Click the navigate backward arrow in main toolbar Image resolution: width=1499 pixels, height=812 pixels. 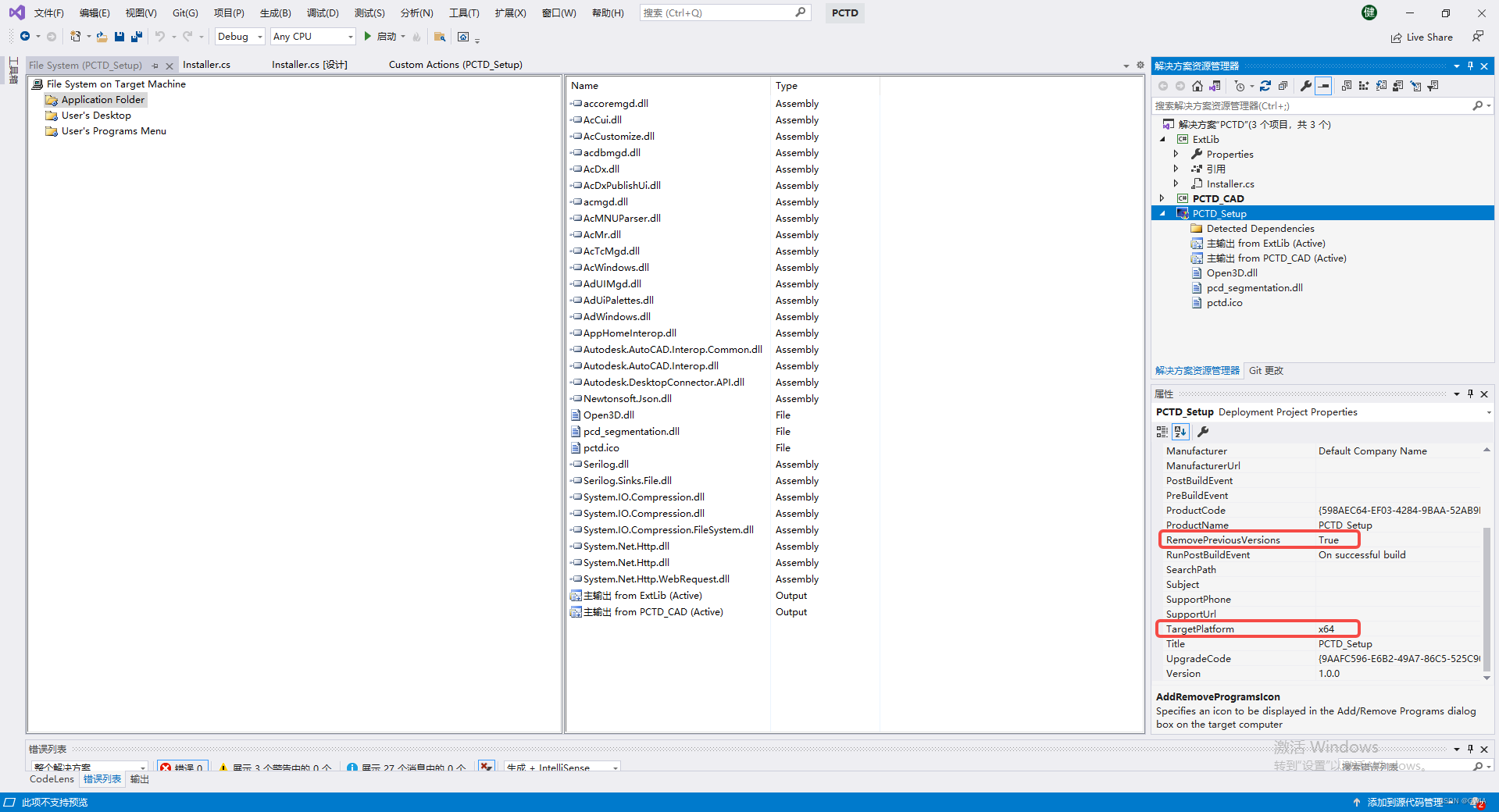[25, 37]
